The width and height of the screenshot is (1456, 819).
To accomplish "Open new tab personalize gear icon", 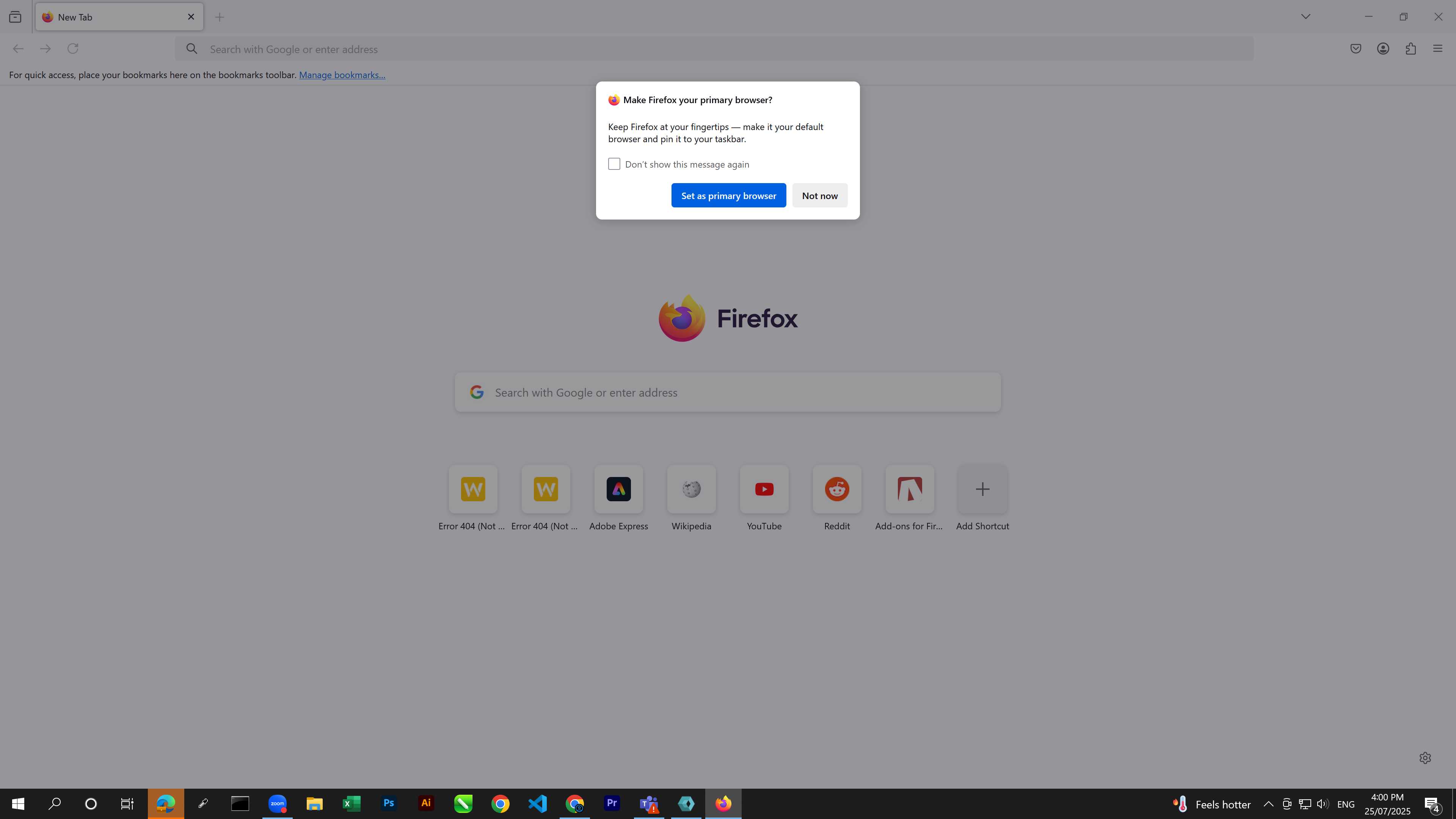I will click(x=1425, y=758).
